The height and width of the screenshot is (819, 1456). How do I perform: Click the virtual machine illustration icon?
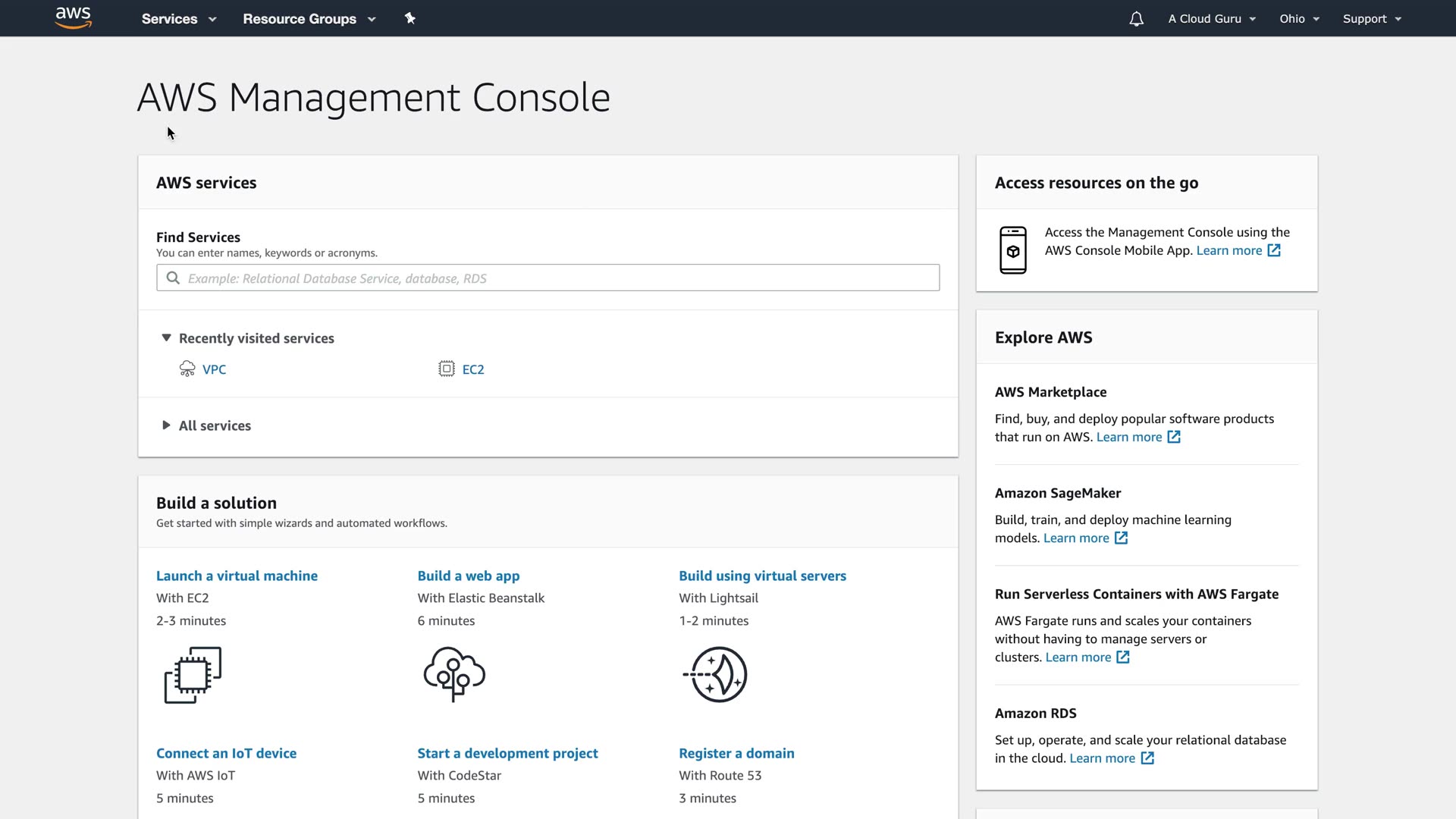click(193, 674)
